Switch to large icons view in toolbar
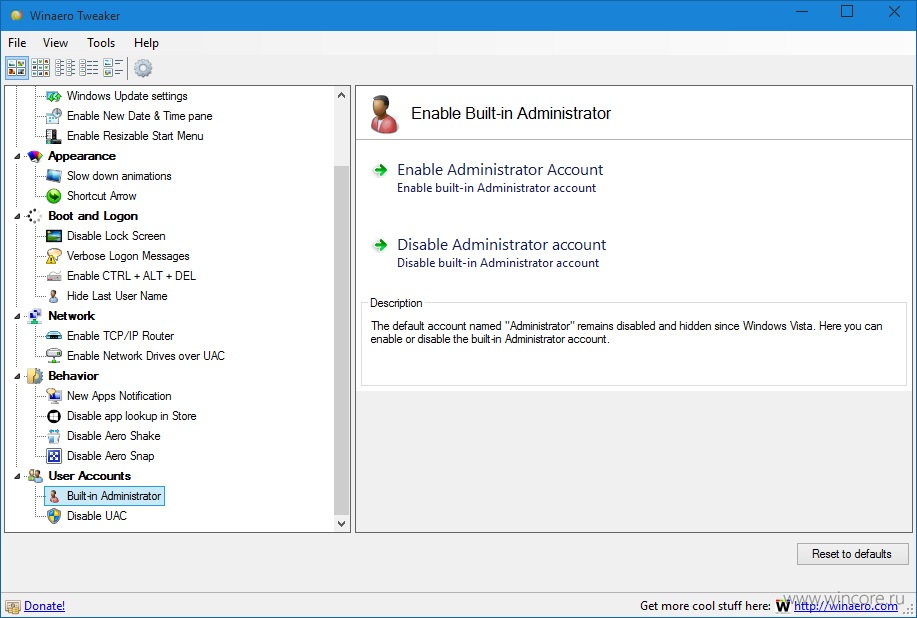Image resolution: width=917 pixels, height=618 pixels. coord(16,68)
